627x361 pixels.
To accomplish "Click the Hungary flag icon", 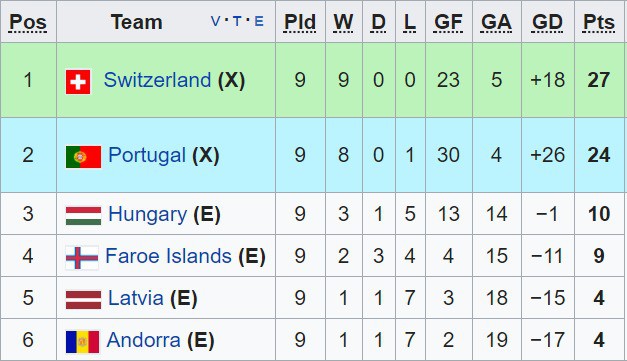I will click(83, 216).
